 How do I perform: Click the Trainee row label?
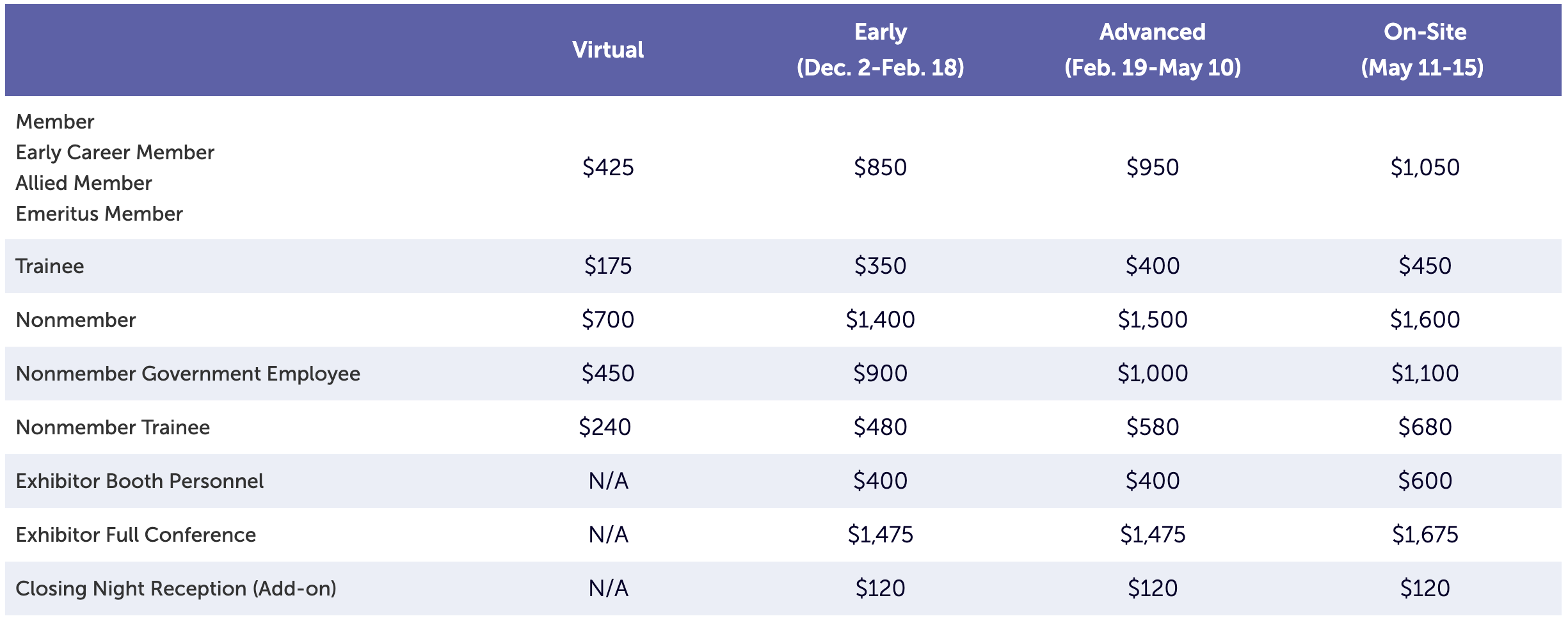(50, 266)
